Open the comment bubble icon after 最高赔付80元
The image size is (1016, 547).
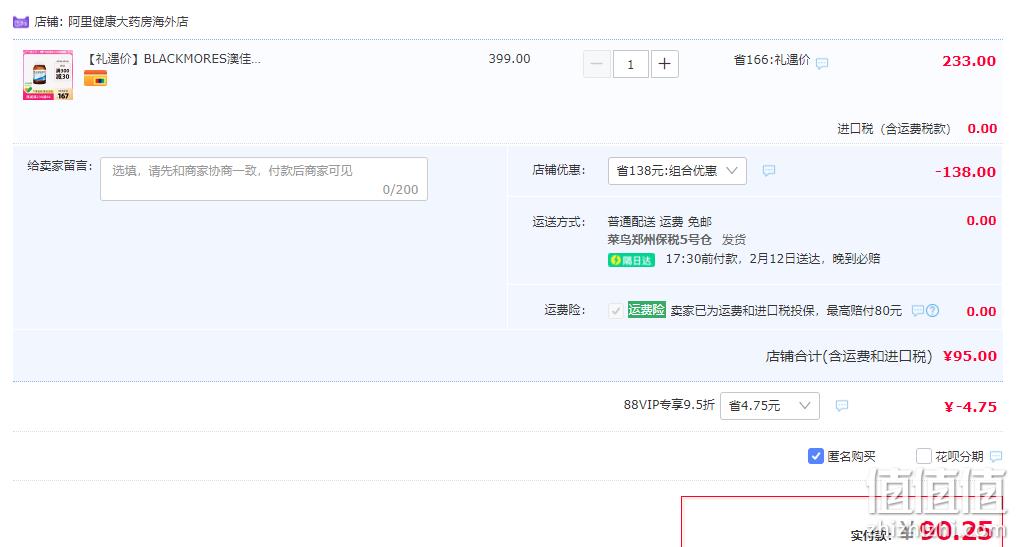[918, 310]
